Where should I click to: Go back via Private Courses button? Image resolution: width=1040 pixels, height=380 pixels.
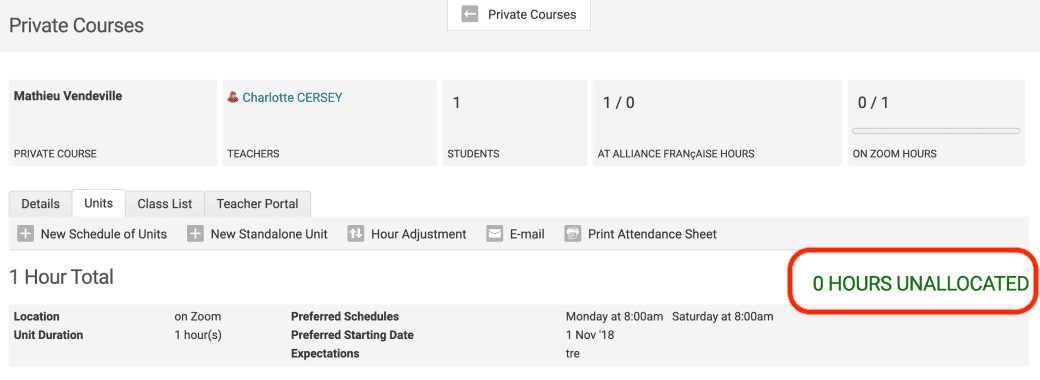pos(519,15)
